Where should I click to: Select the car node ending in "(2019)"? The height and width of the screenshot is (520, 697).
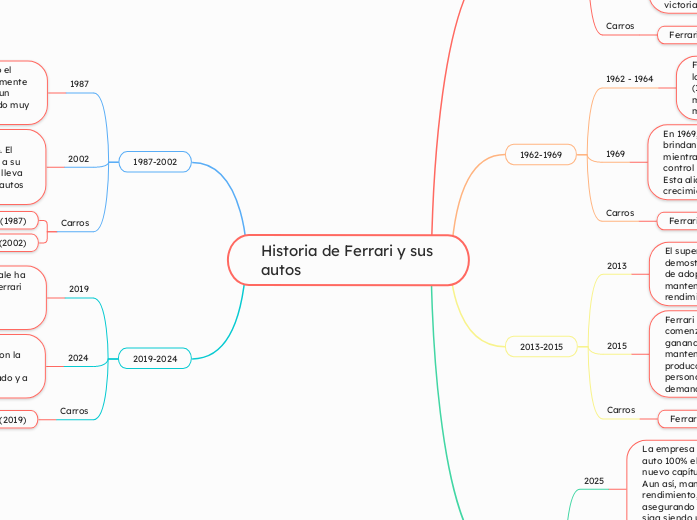19,420
